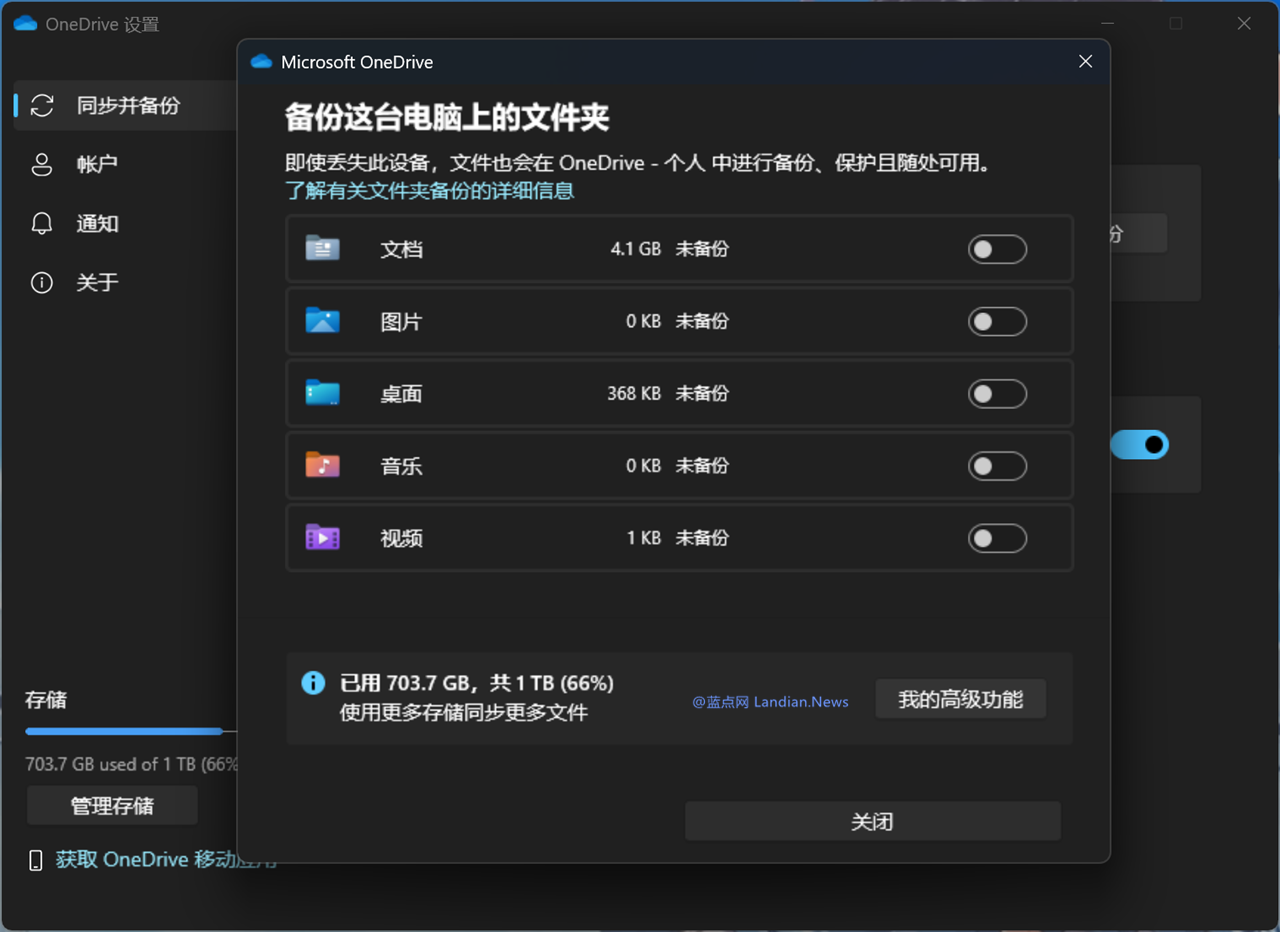This screenshot has height=932, width=1280.
Task: Click the 368 KB size of 桌面
Action: [634, 393]
